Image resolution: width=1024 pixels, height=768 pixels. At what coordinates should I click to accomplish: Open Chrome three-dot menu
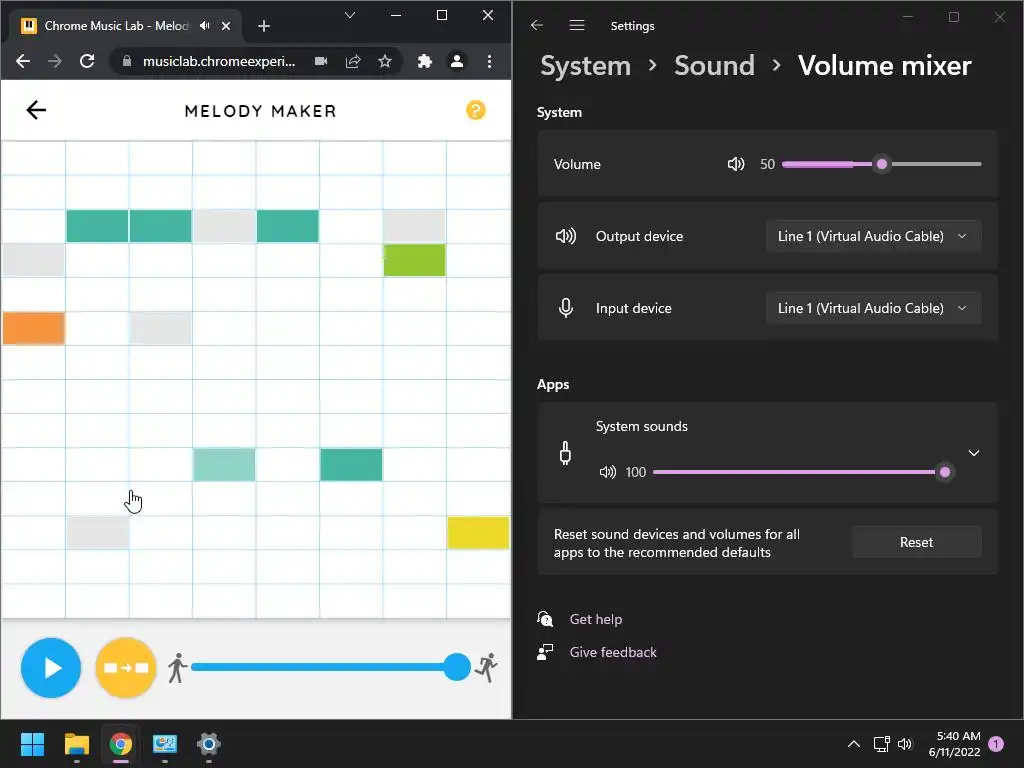[x=489, y=61]
